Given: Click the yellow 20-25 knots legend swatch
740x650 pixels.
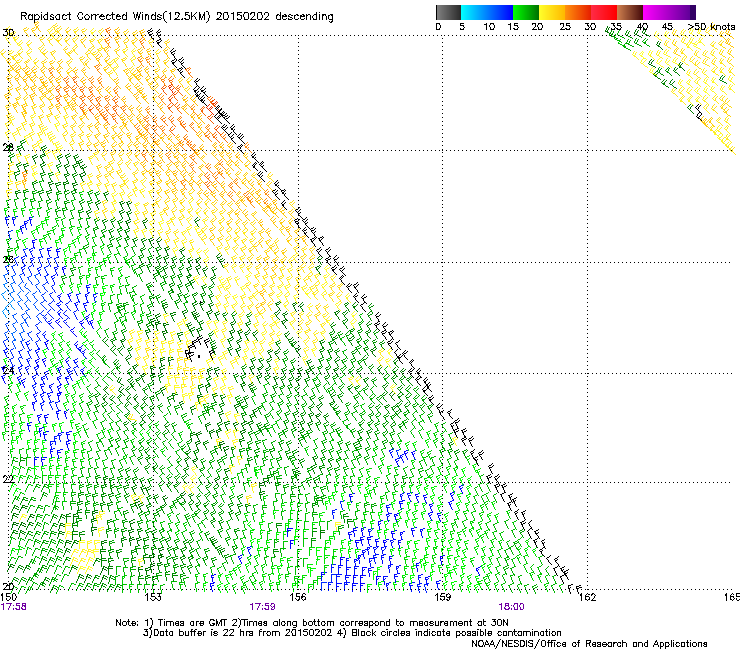Looking at the screenshot, I should coord(552,12).
